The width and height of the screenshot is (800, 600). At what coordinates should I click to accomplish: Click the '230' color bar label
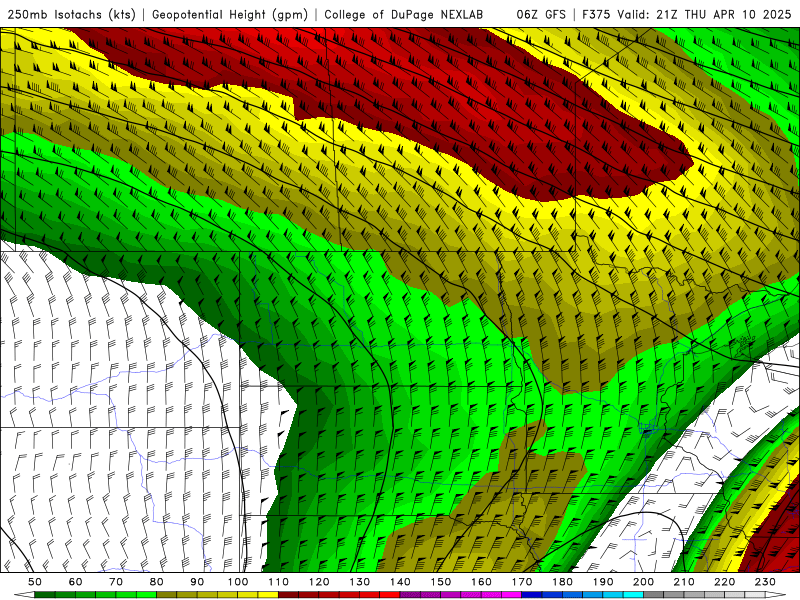tap(765, 582)
